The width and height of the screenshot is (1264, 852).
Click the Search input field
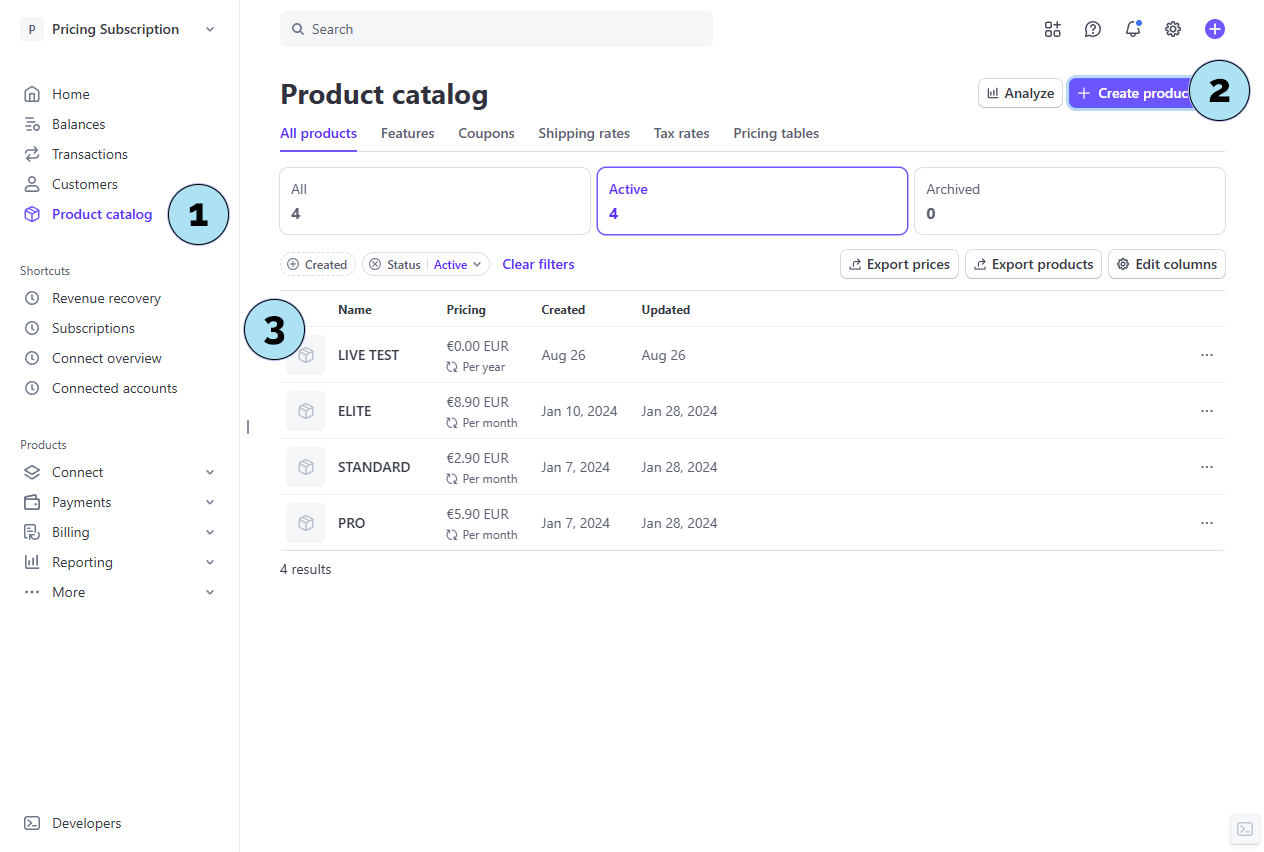[x=496, y=29]
